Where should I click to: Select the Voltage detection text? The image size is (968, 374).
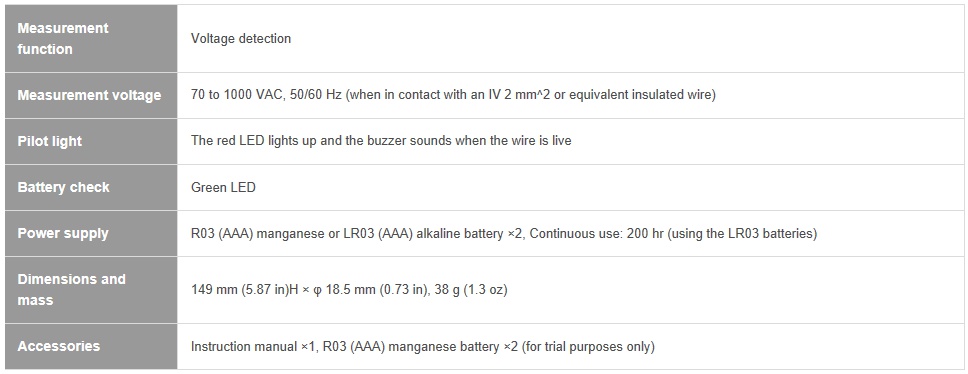coord(241,38)
